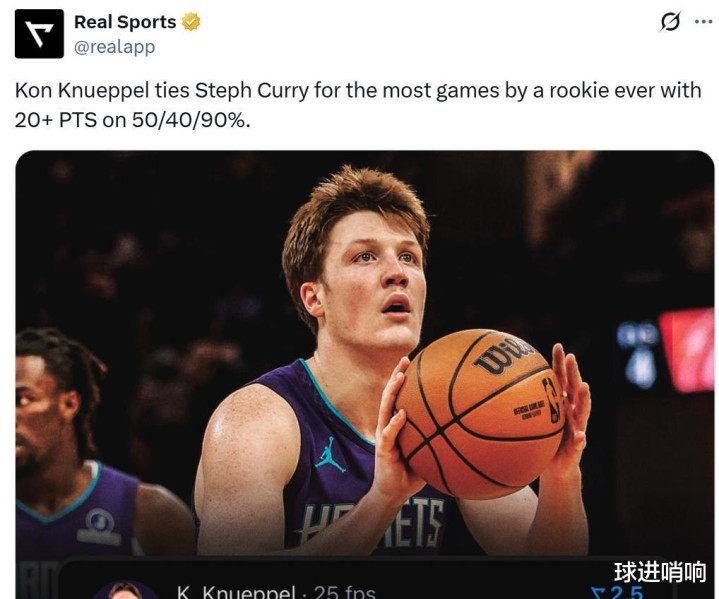This screenshot has height=599, width=719.
Task: Click the K. Knueppel 25 fps label
Action: (276, 592)
